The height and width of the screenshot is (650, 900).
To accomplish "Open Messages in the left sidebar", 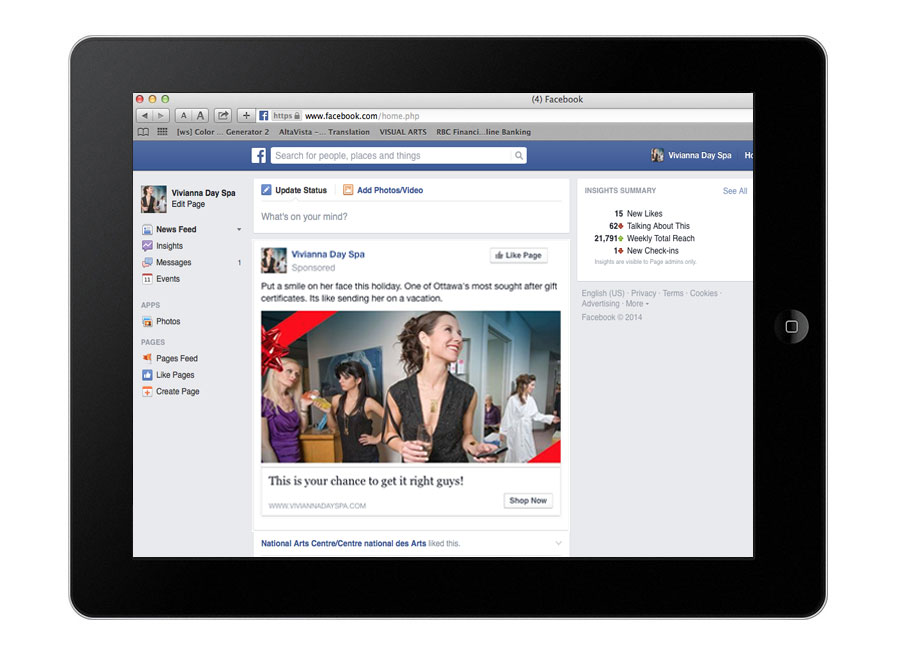I will (173, 263).
